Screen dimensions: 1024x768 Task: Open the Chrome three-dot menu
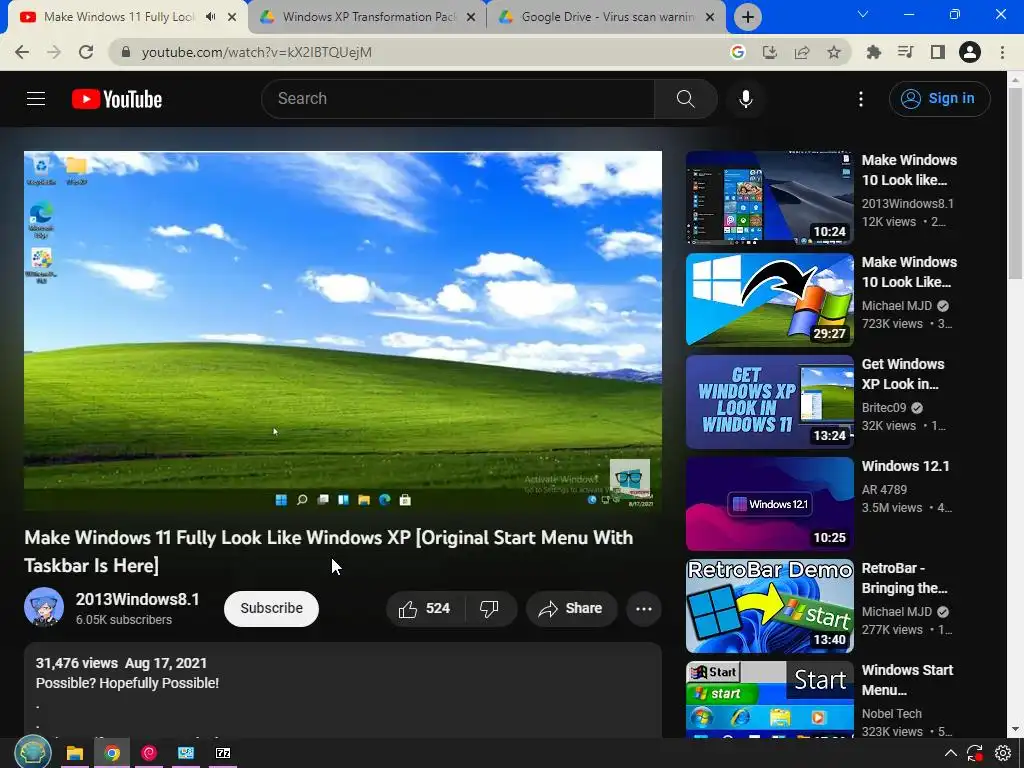coord(1002,52)
